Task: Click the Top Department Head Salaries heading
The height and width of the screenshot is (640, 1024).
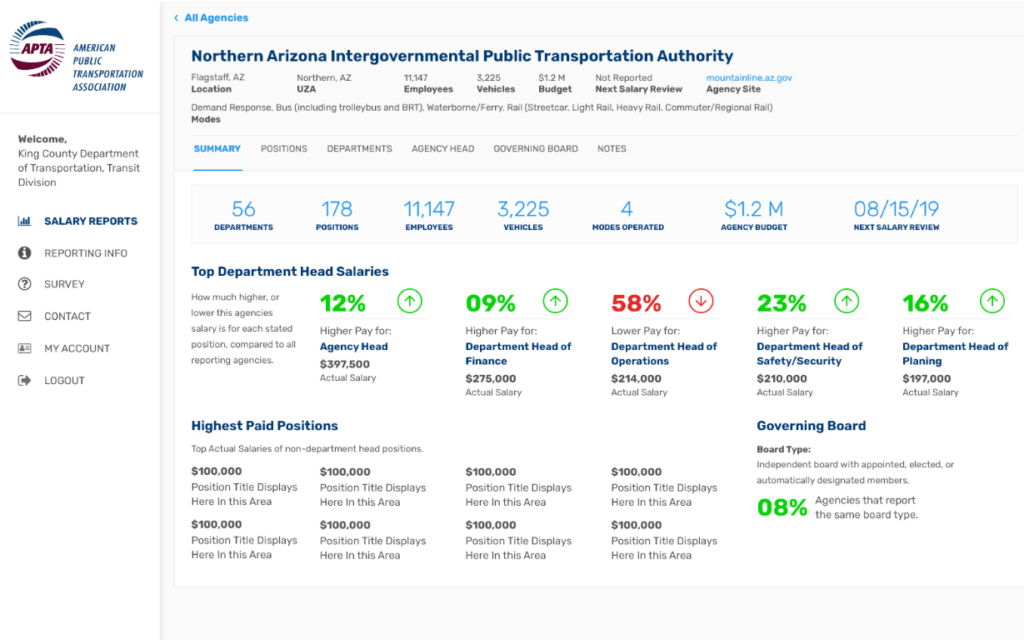Action: [290, 272]
